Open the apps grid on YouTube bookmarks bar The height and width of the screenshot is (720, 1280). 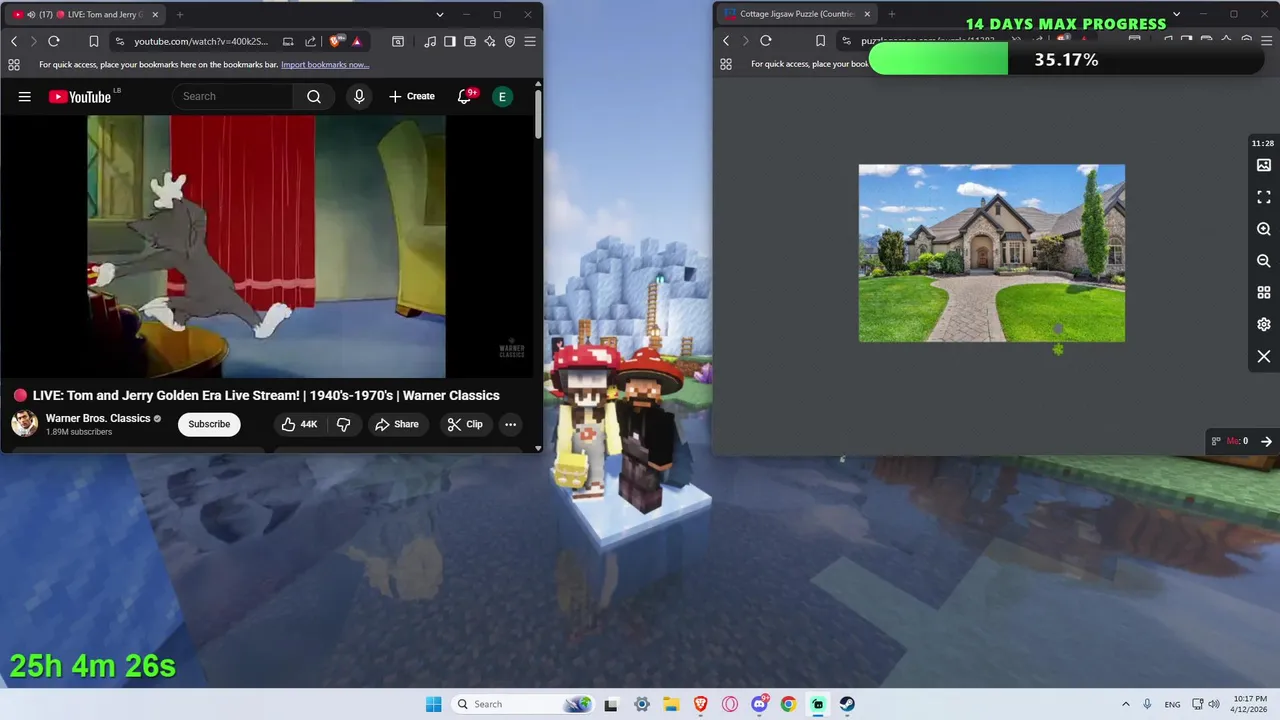[14, 64]
